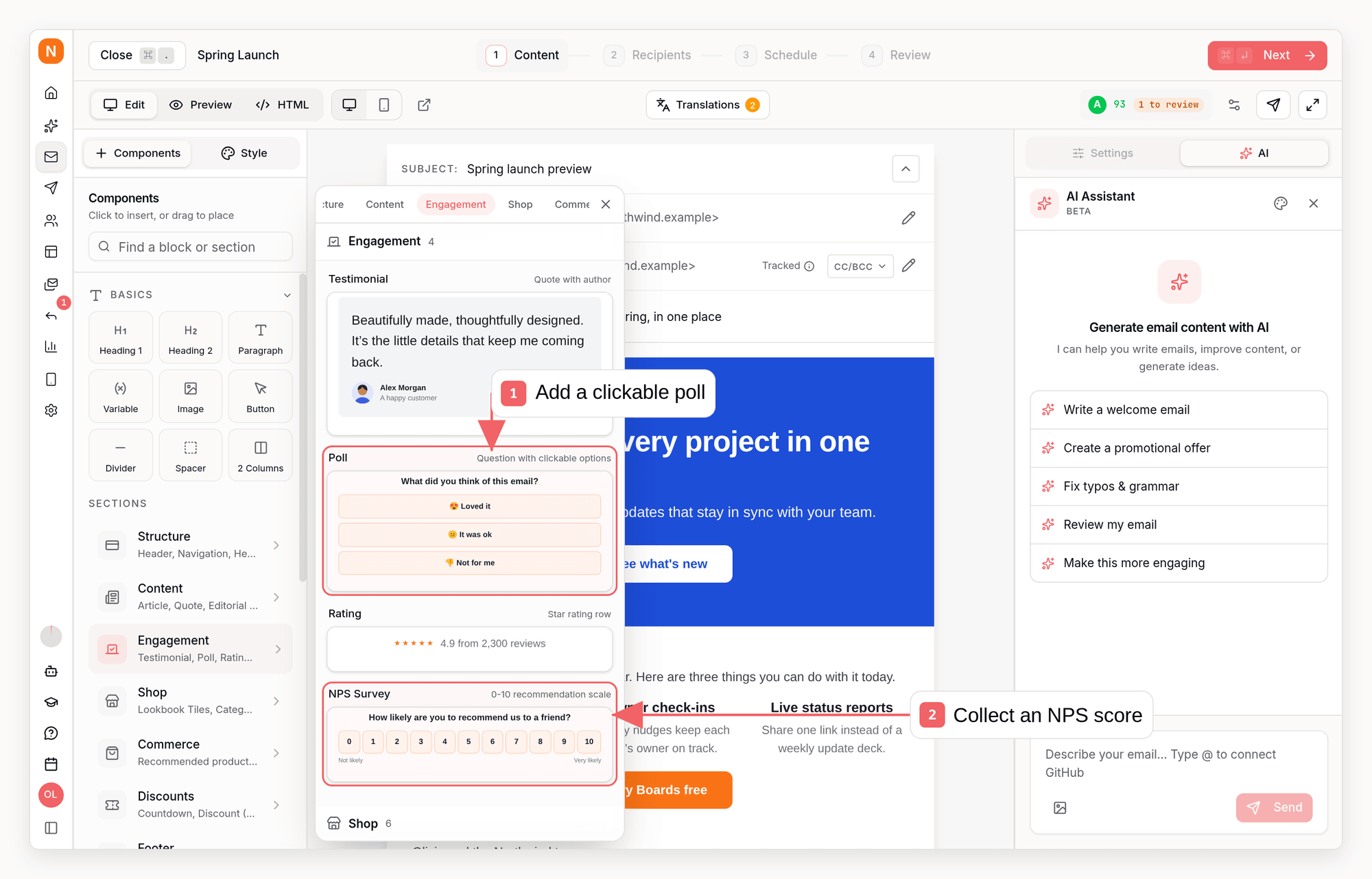1372x879 pixels.
Task: Click the Close button
Action: click(x=137, y=55)
